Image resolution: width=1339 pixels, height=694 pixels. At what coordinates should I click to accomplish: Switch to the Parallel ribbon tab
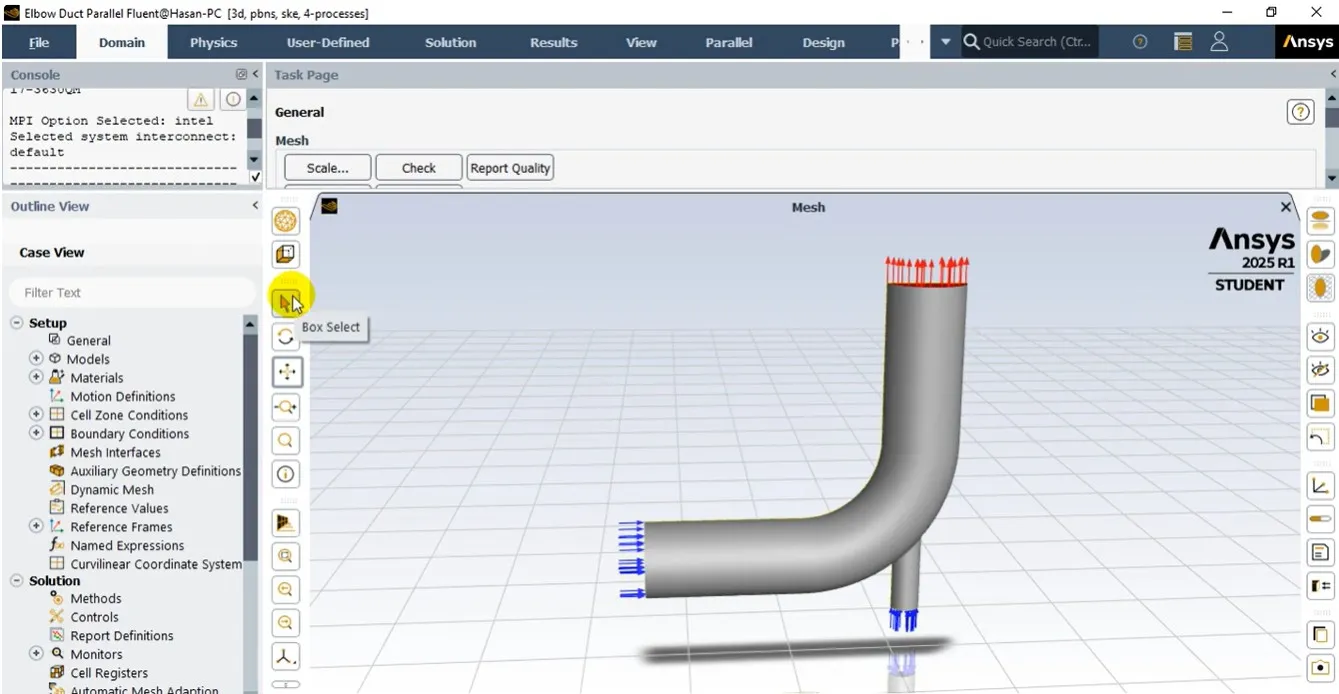pos(729,42)
